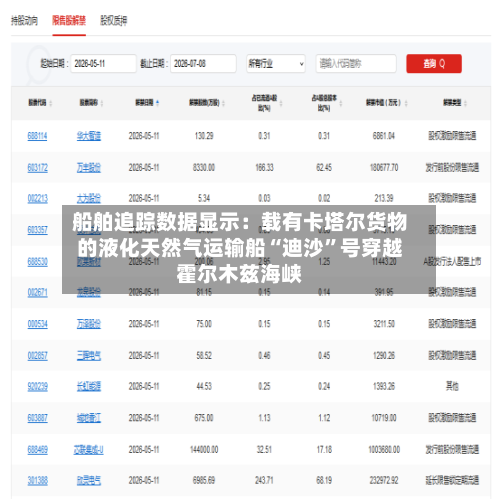
Task: Open stock code link 603357
Action: (37, 230)
